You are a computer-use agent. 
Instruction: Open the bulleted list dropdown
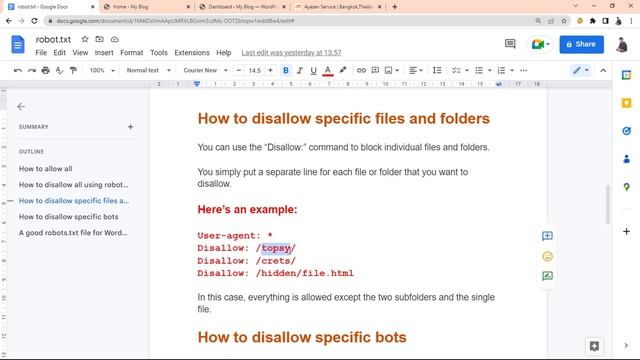[x=482, y=71]
